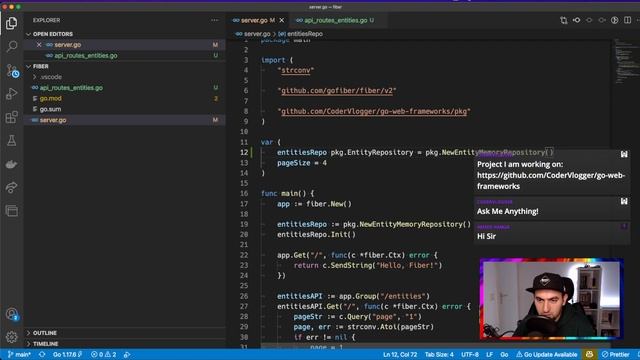Open api_routes_entities.go in FIBER folder
Image resolution: width=640 pixels, height=360 pixels.
124,88
